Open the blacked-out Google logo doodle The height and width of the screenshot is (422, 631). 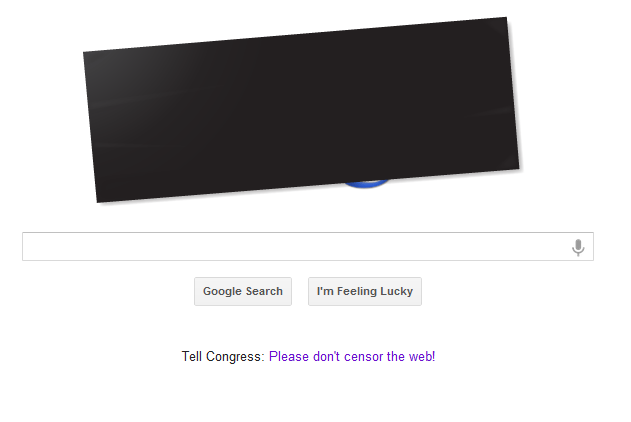[301, 109]
